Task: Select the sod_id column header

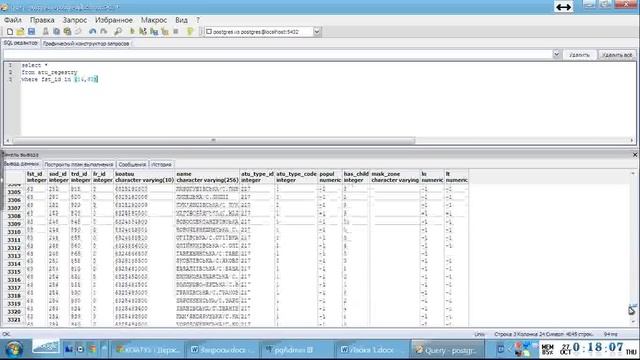Action: point(58,177)
